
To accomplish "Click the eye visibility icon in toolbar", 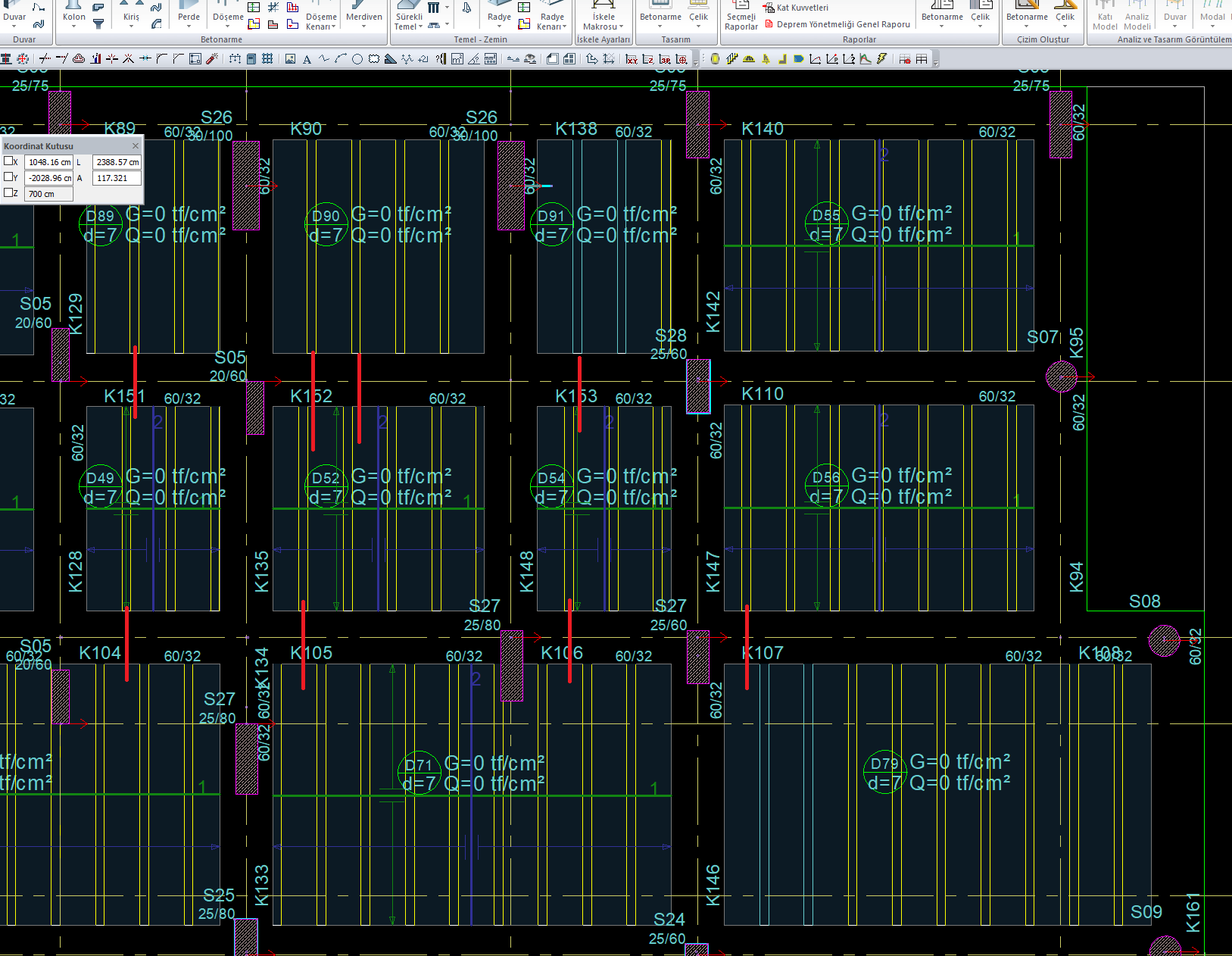I will point(530,59).
